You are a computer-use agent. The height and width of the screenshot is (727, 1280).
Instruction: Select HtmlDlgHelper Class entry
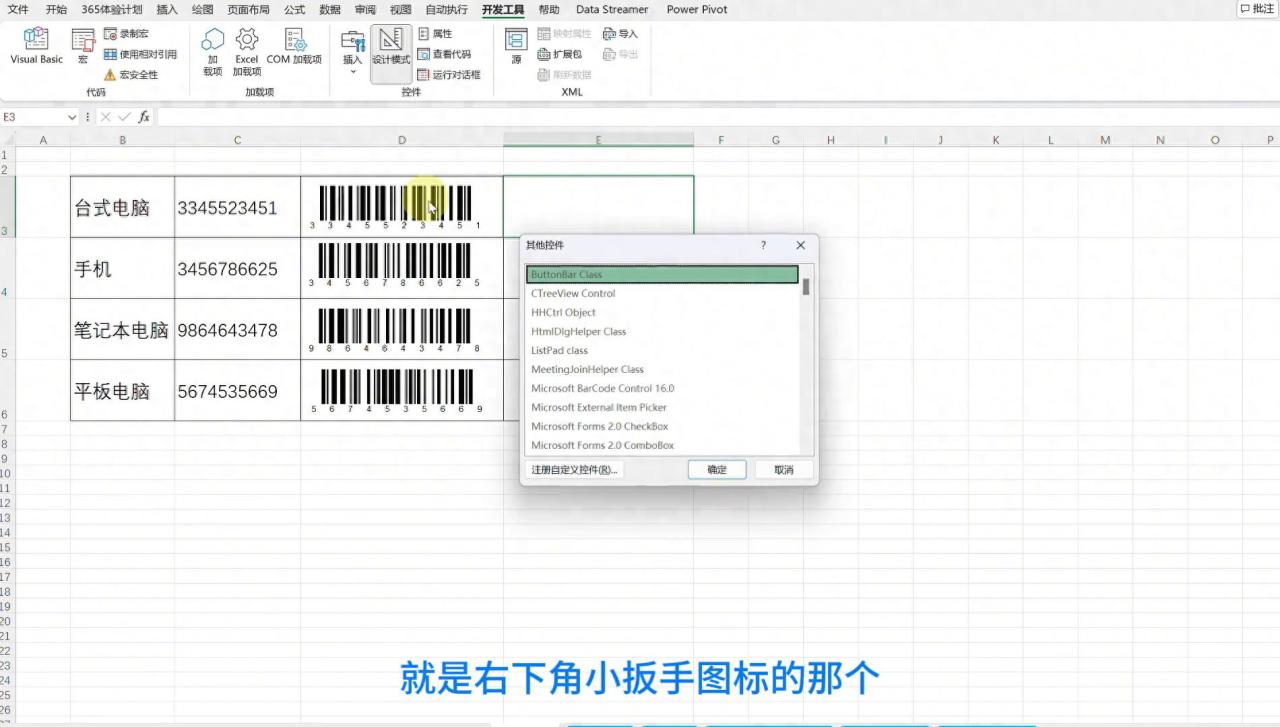pos(662,331)
